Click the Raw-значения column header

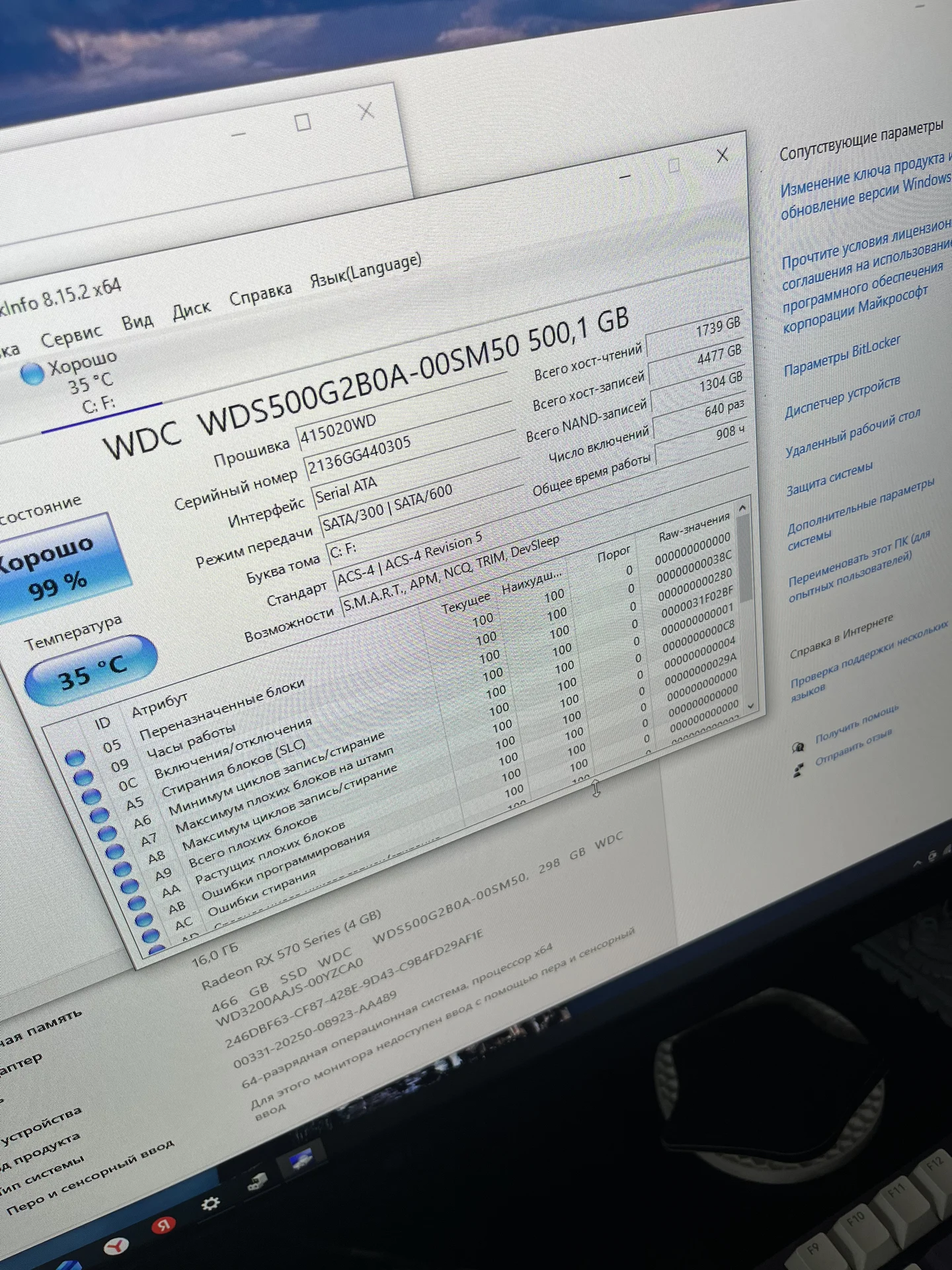pyautogui.click(x=694, y=527)
